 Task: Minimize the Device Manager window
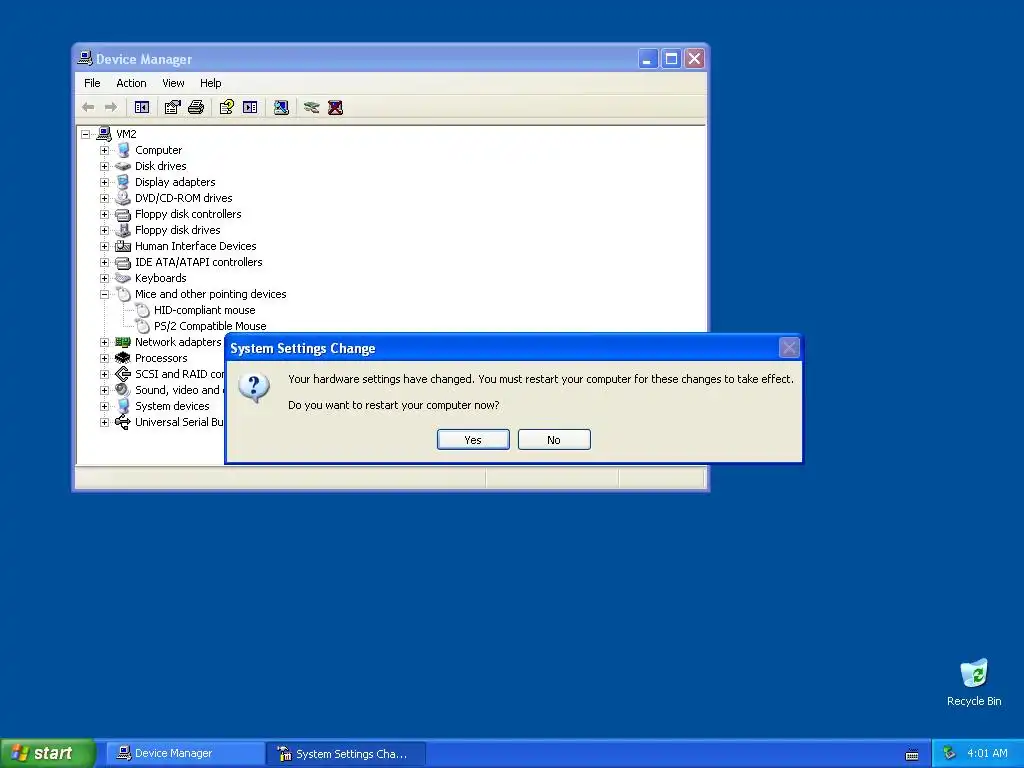pos(647,59)
